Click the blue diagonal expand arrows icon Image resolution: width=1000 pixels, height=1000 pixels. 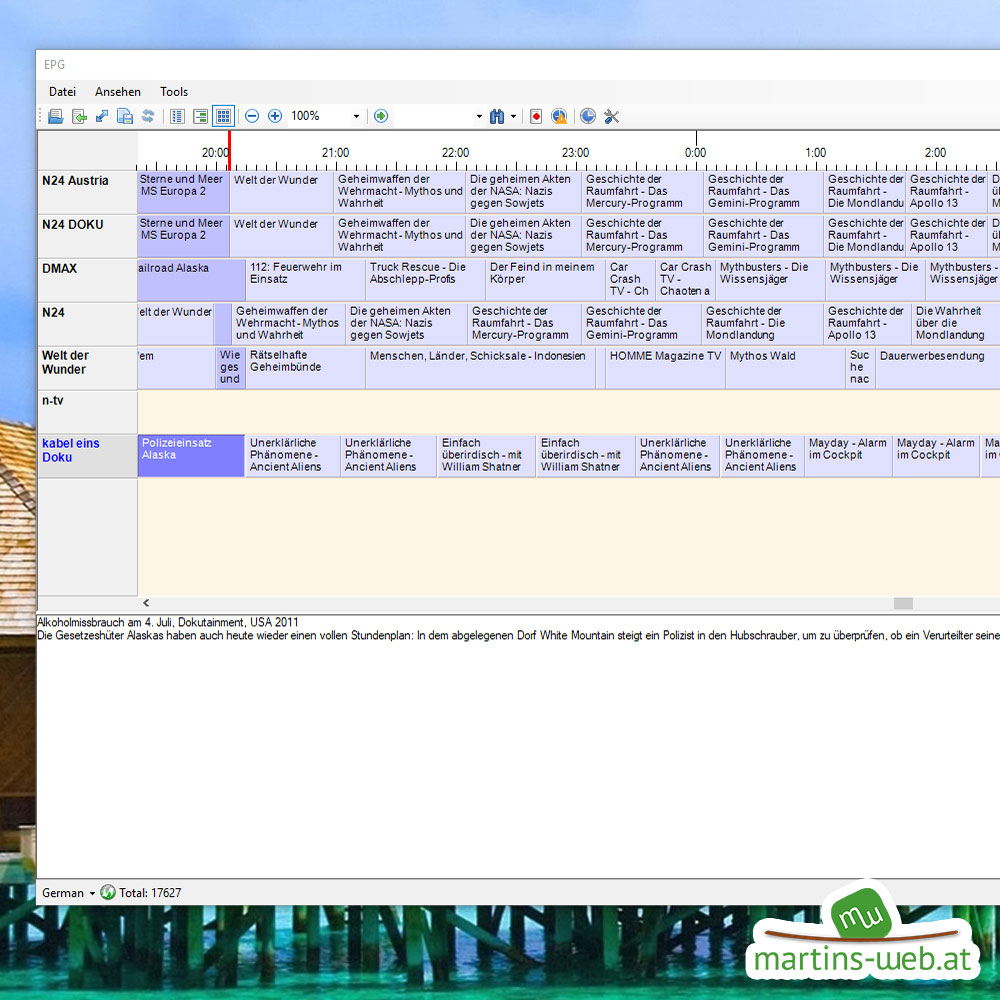[102, 116]
